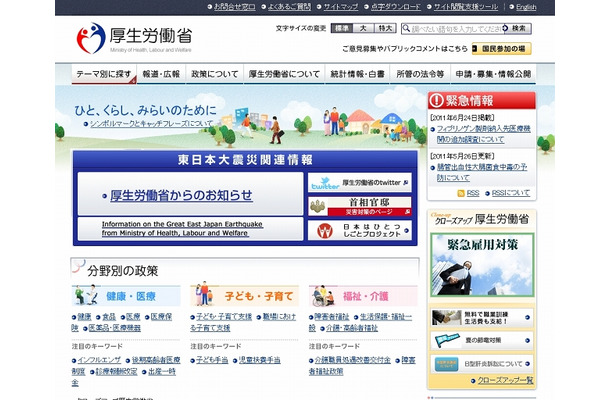Open 医薬品・医療機器 link
Viewport: 610px width, 400px height.
[114, 328]
